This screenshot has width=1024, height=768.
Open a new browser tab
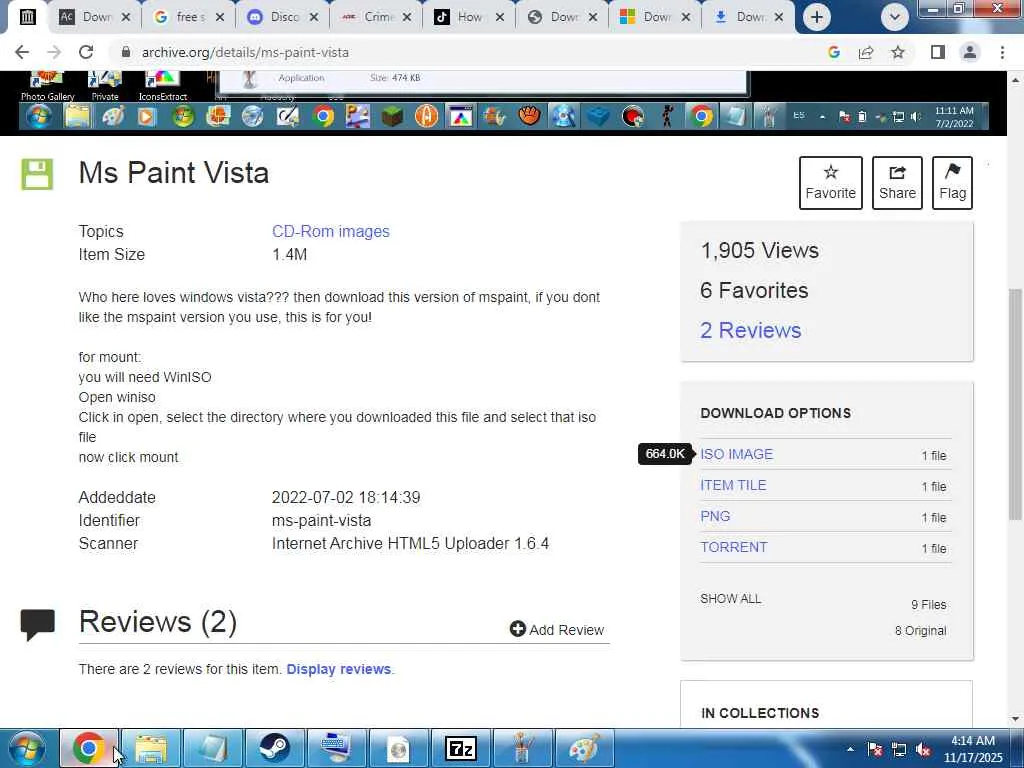[x=816, y=17]
